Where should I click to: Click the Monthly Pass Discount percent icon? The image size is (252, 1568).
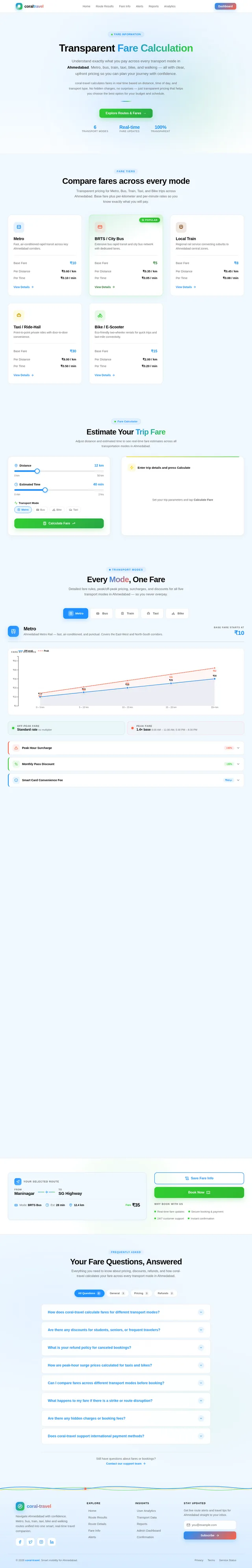[16, 764]
